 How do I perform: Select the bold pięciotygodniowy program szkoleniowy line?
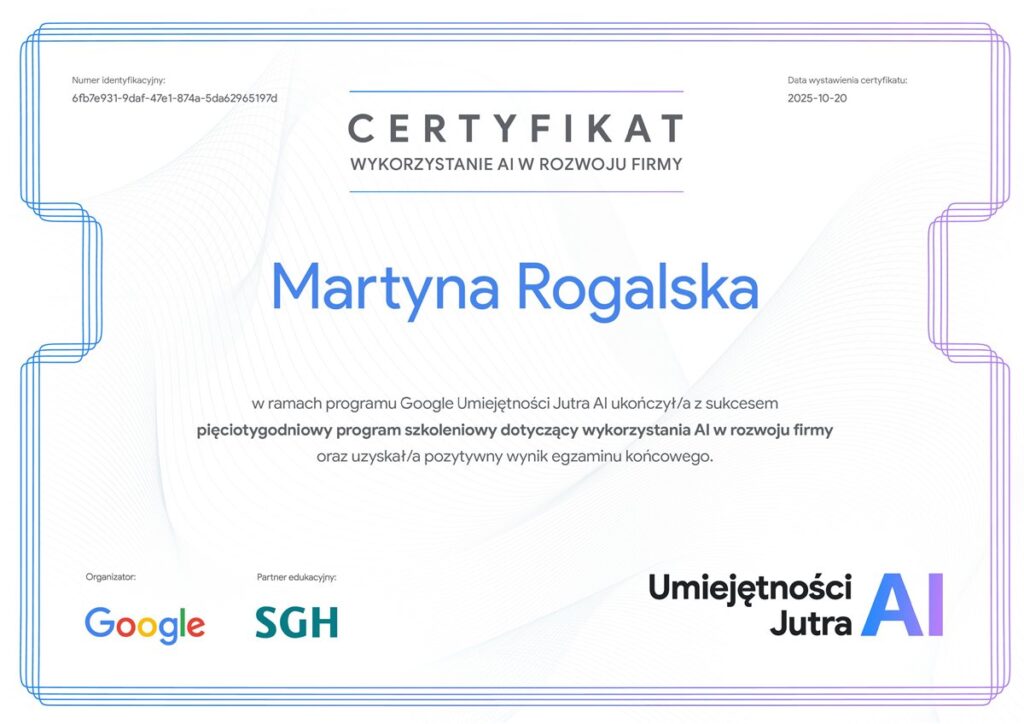coord(515,430)
